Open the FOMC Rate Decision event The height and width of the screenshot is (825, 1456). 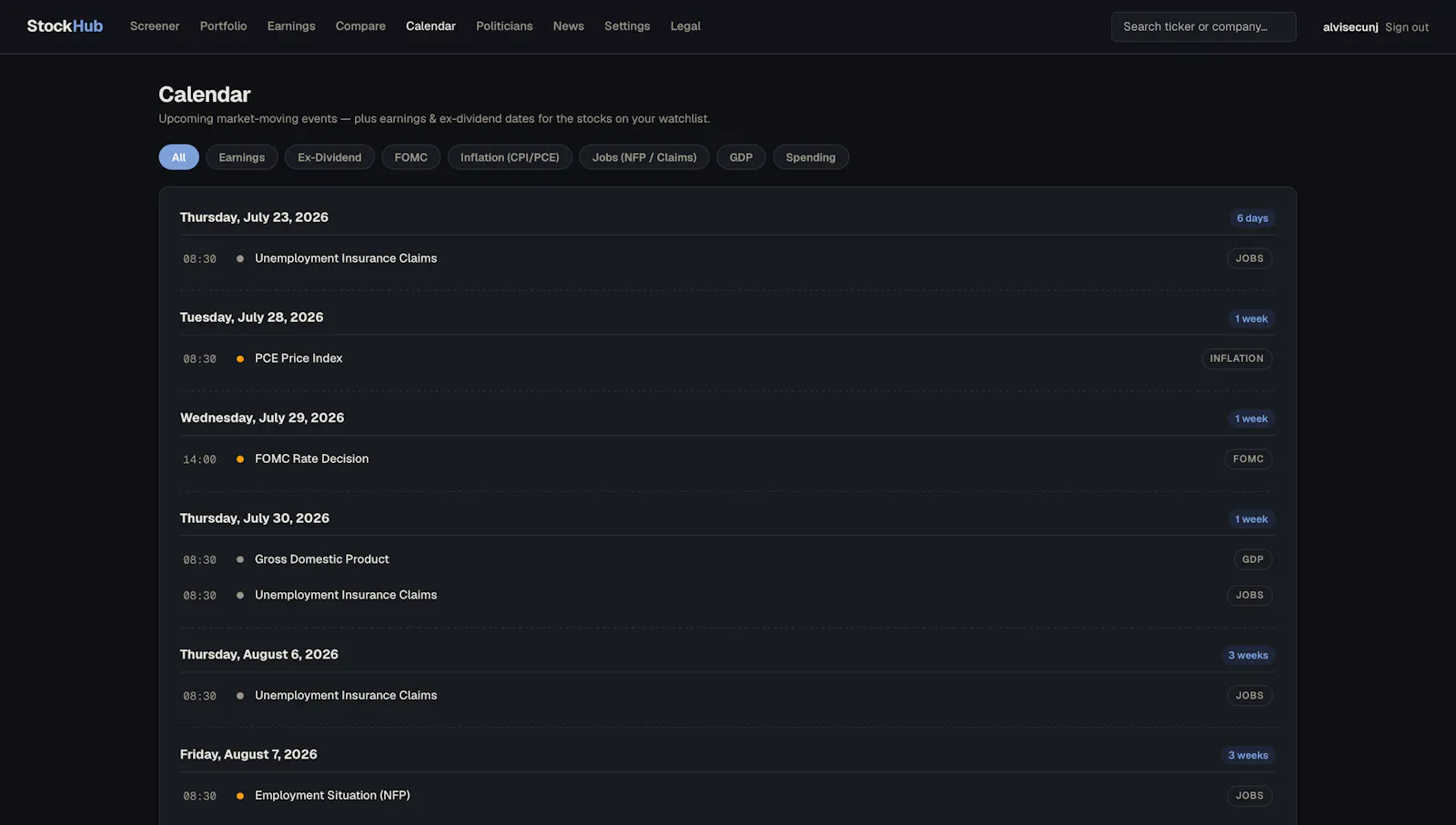pyautogui.click(x=728, y=459)
